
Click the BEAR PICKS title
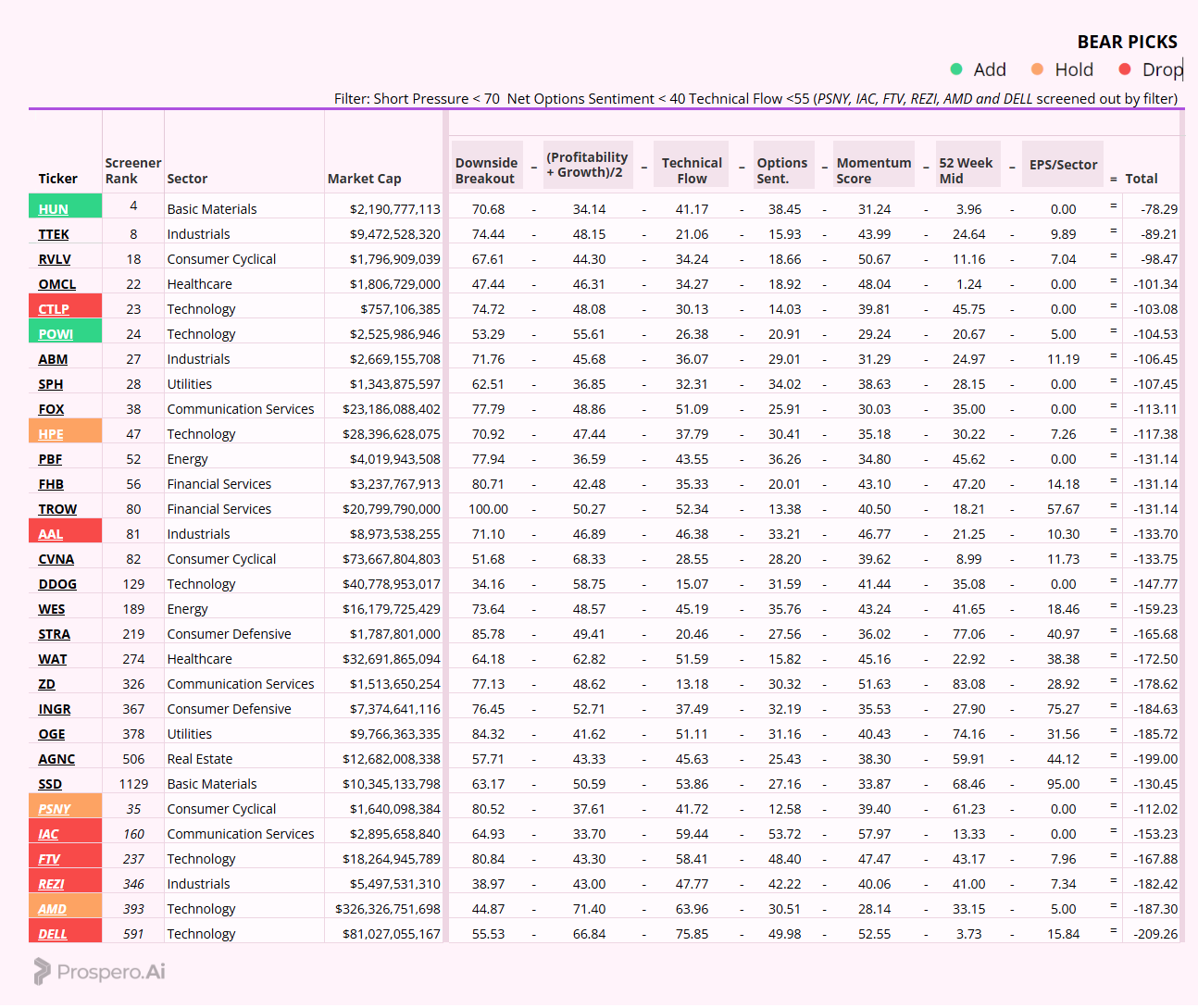tap(1128, 42)
